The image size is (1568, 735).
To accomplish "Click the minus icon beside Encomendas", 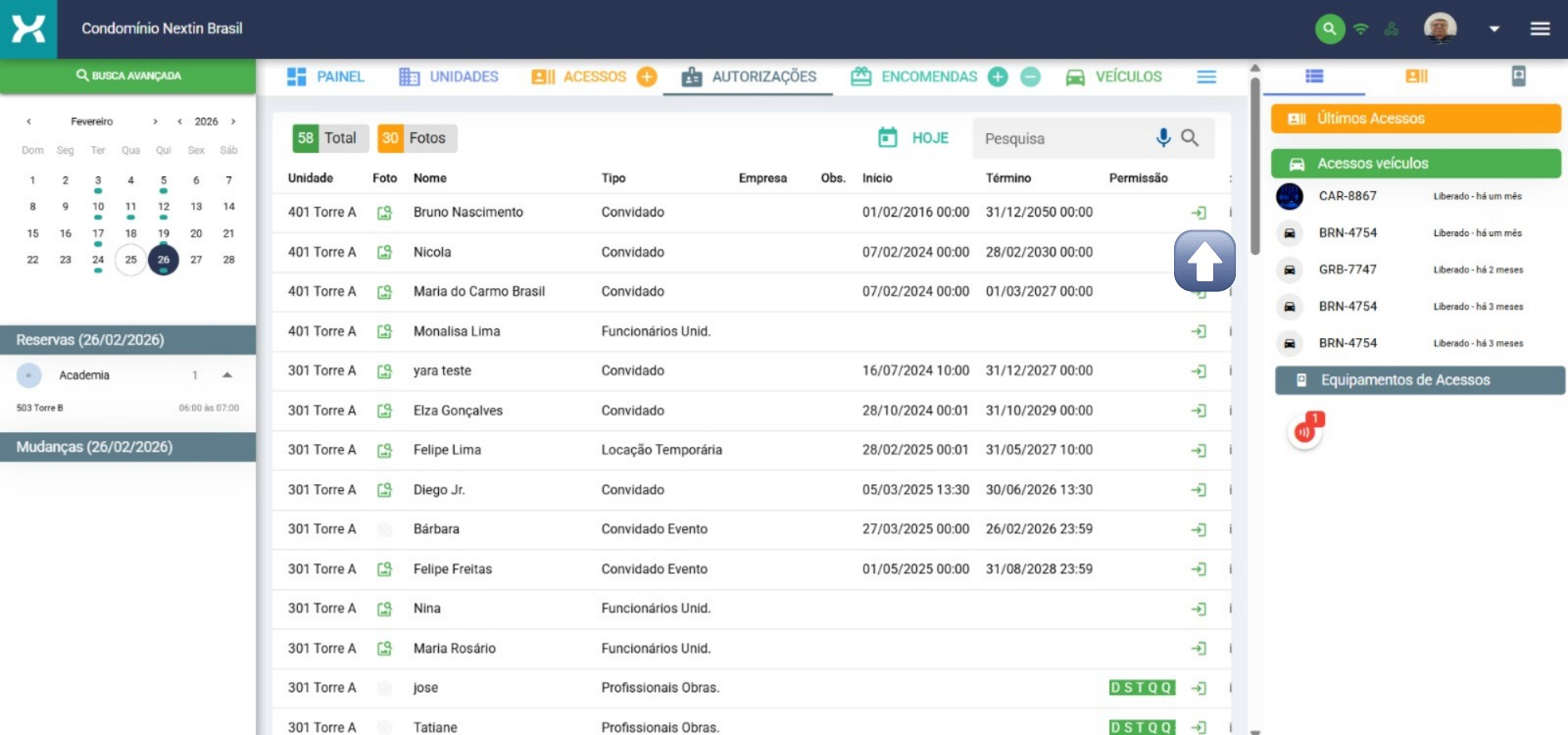I will coord(1030,76).
